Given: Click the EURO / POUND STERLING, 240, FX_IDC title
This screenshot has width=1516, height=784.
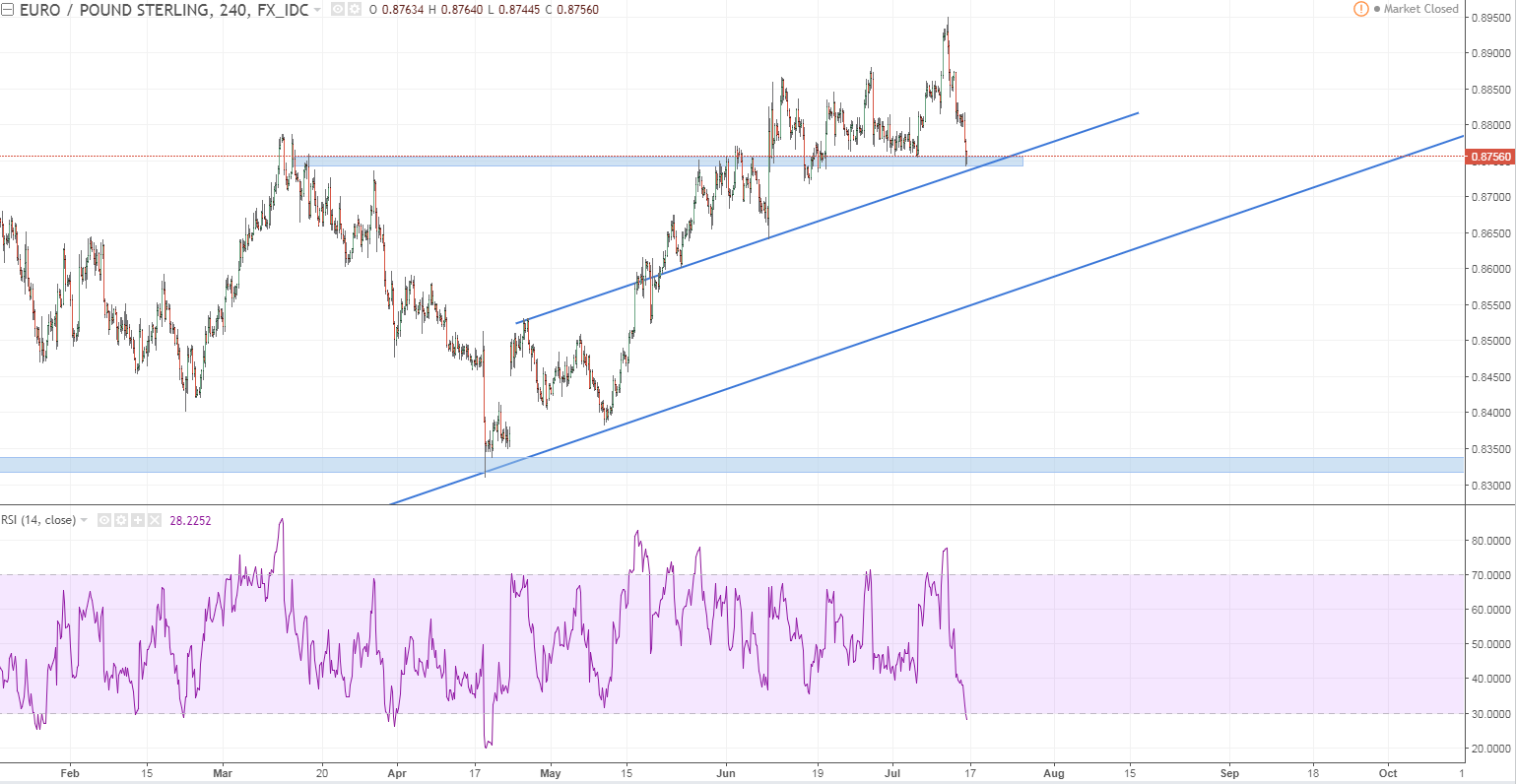Looking at the screenshot, I should click(x=164, y=10).
